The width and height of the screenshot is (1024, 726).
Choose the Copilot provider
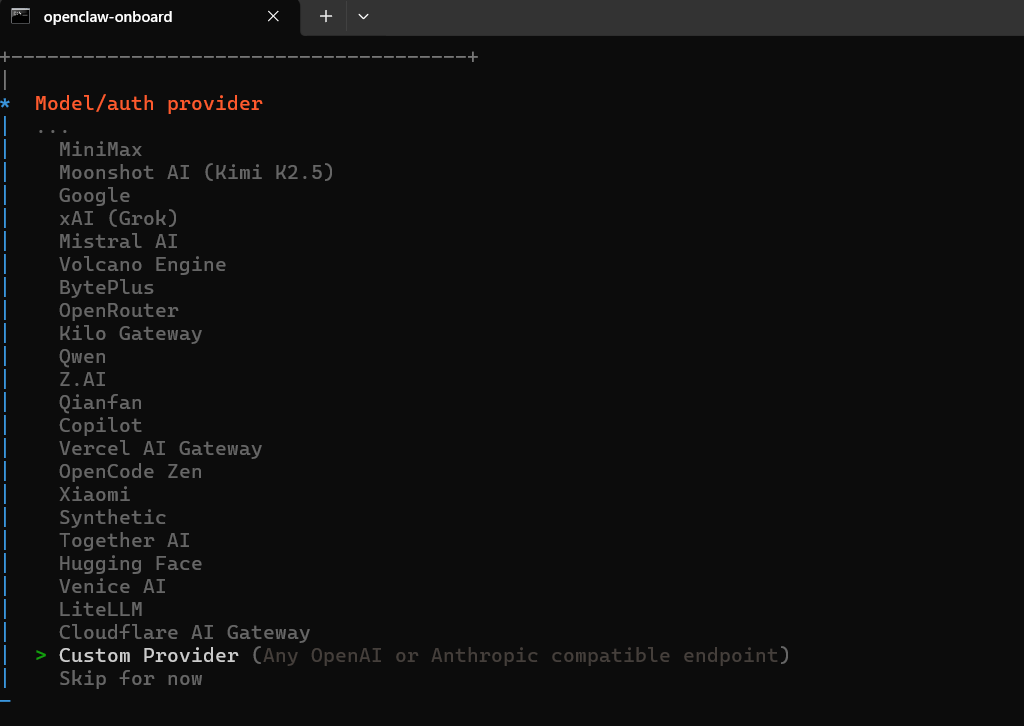[x=101, y=426]
